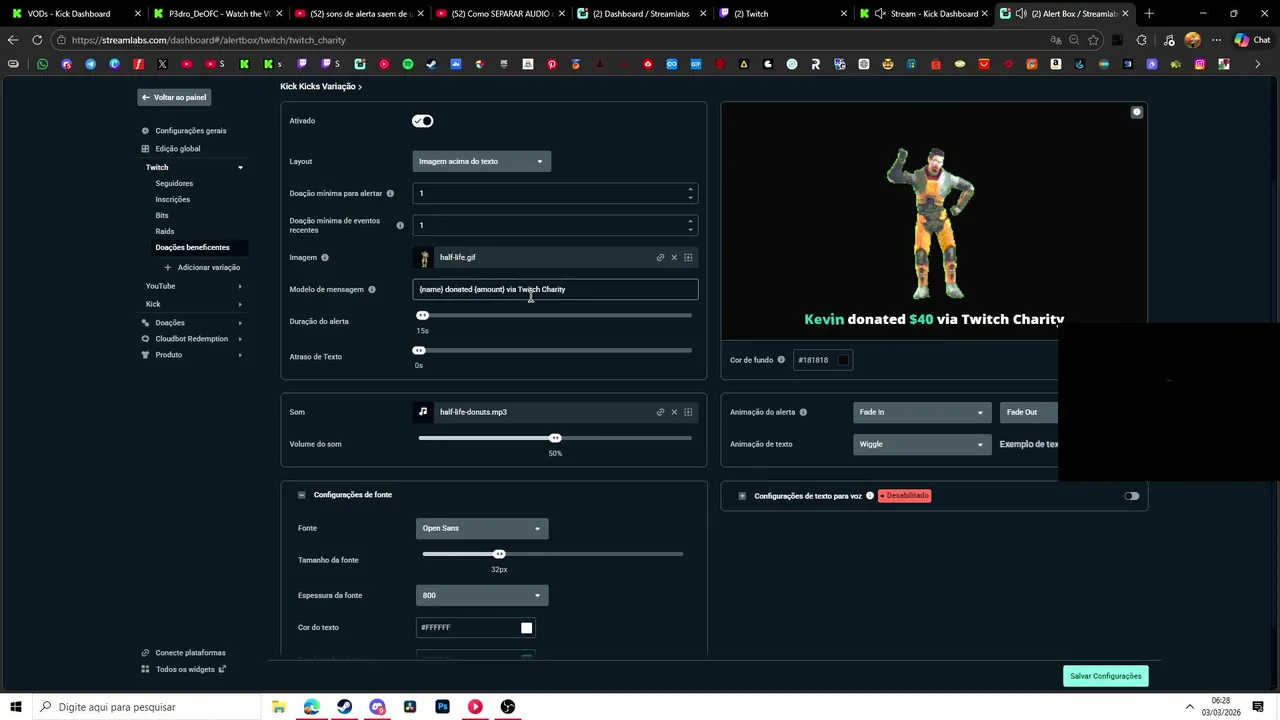This screenshot has height=720, width=1280.
Task: Enable the text-to-speech settings toggle
Action: click(1131, 496)
